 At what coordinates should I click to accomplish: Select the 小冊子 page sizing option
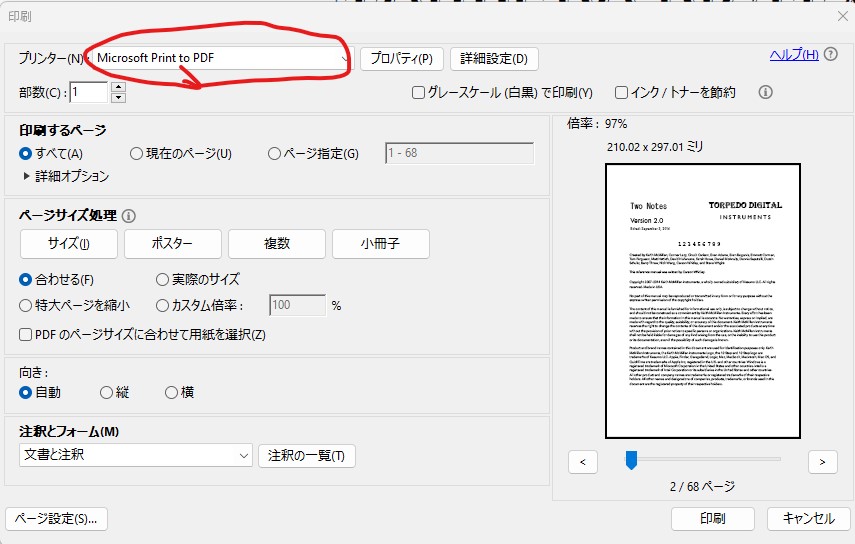pyautogui.click(x=381, y=244)
